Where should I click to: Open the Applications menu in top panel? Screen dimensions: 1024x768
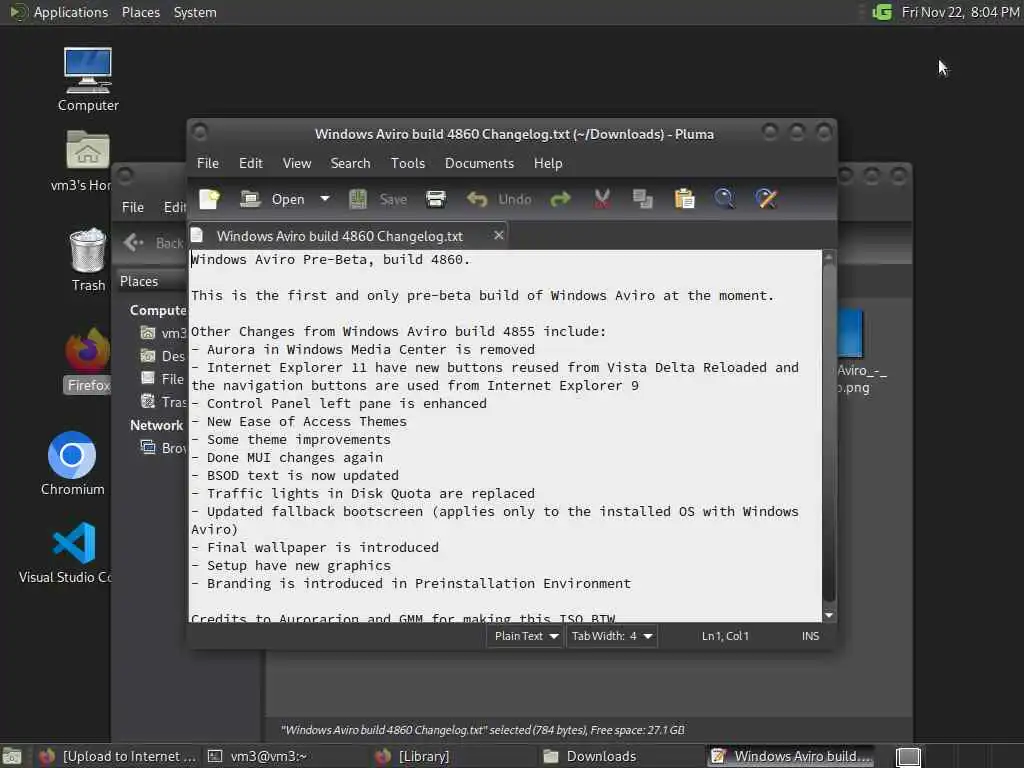[x=59, y=12]
